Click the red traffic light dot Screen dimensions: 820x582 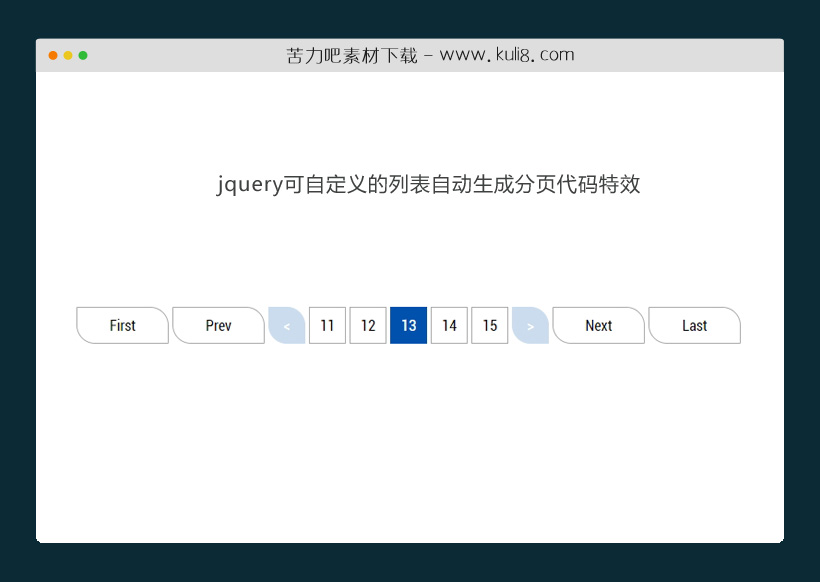52,57
